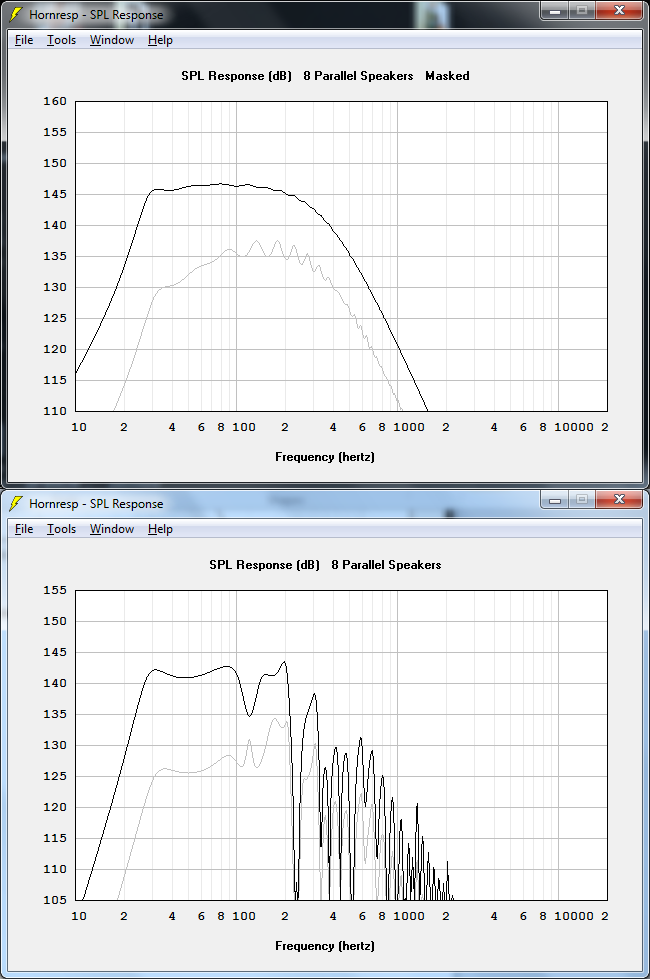Click the 10000 frequency label in top chart

point(574,427)
